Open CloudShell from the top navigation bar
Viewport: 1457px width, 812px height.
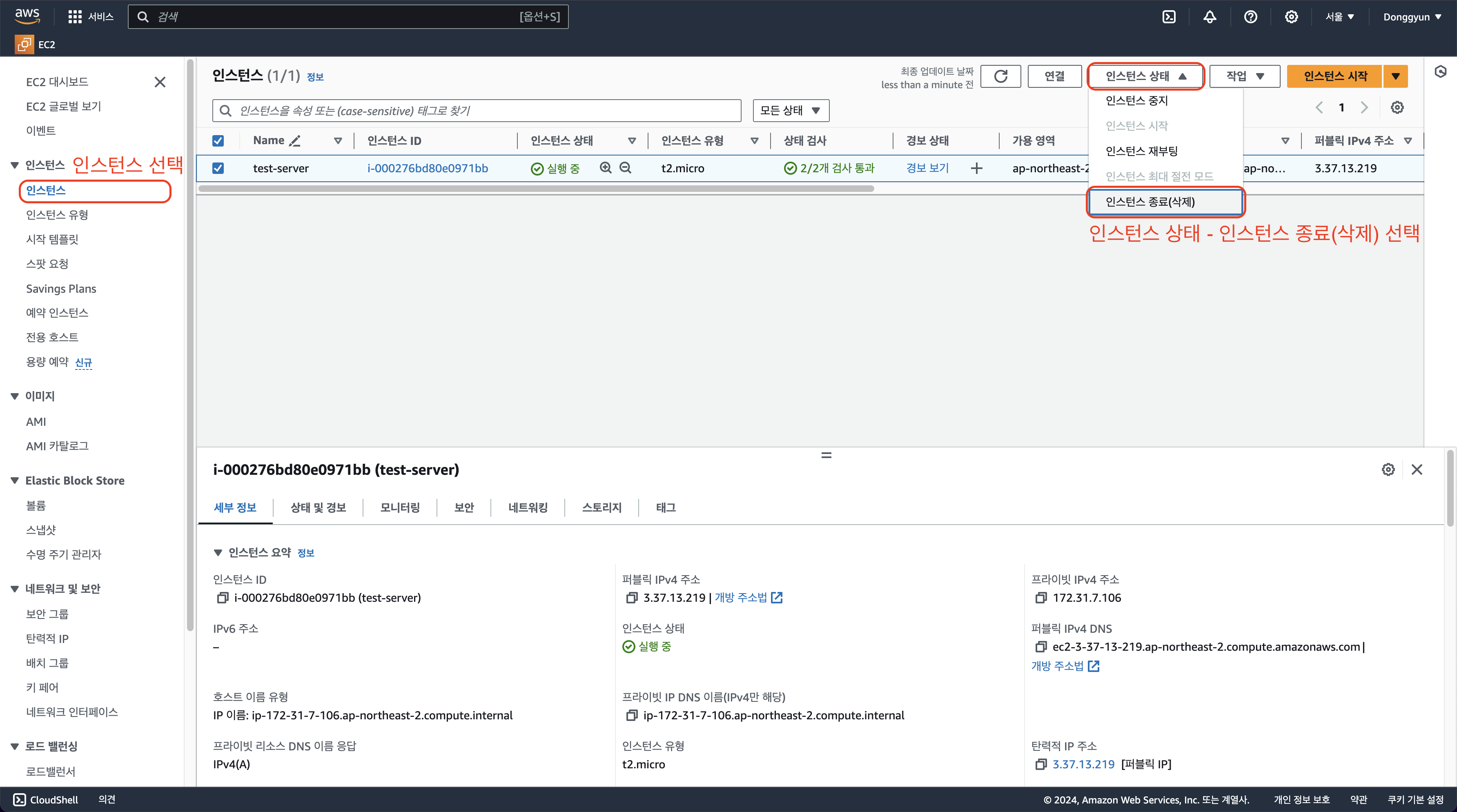point(1169,17)
